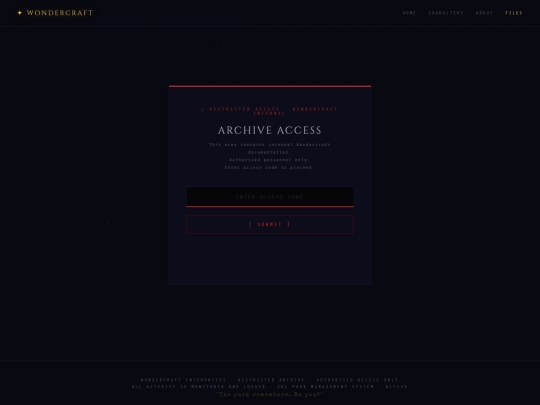Screen dimensions: 540x405
Task: Click the footer quote "The park remembers. Do you?"
Action: click(x=270, y=394)
